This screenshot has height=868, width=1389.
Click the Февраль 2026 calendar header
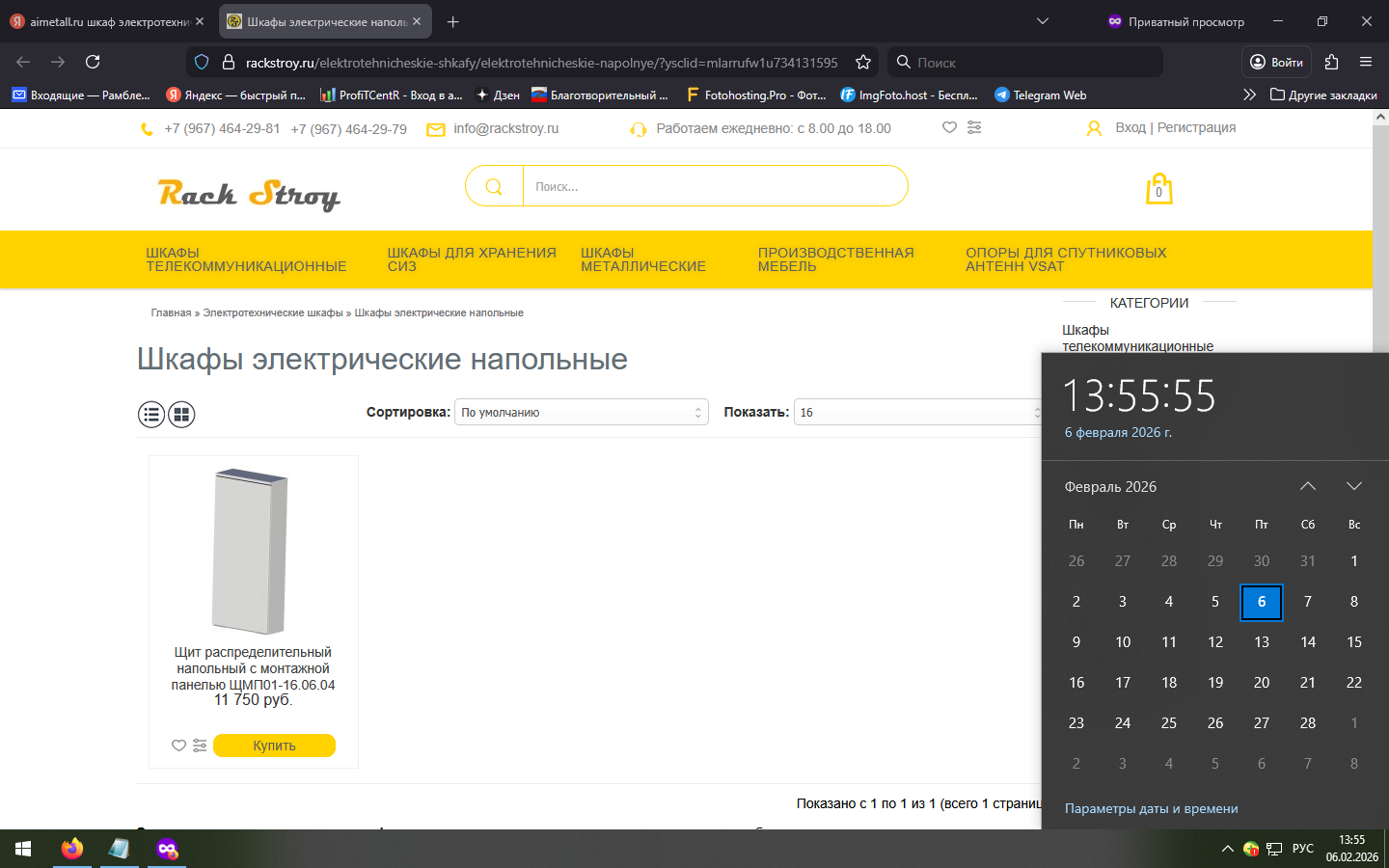point(1110,487)
